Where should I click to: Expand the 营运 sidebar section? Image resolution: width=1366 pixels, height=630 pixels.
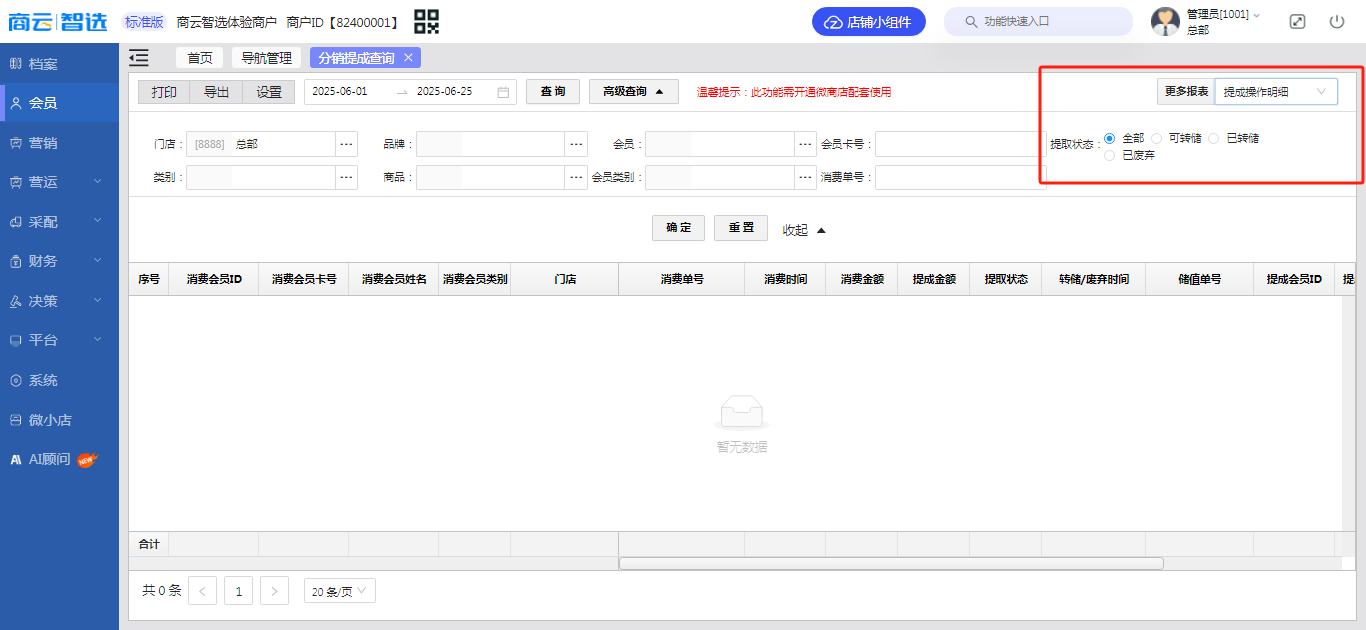59,182
